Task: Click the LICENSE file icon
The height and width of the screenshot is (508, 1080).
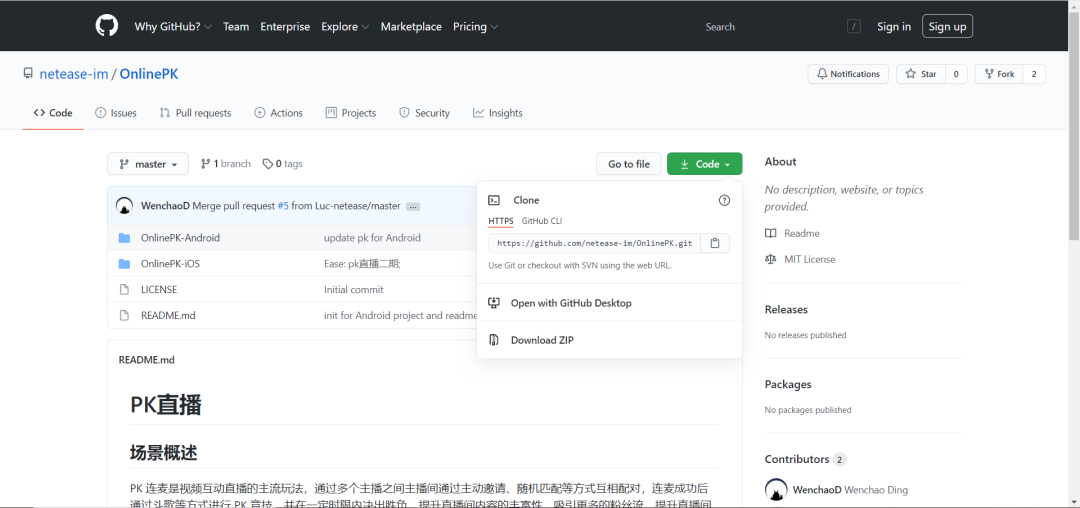Action: point(124,289)
